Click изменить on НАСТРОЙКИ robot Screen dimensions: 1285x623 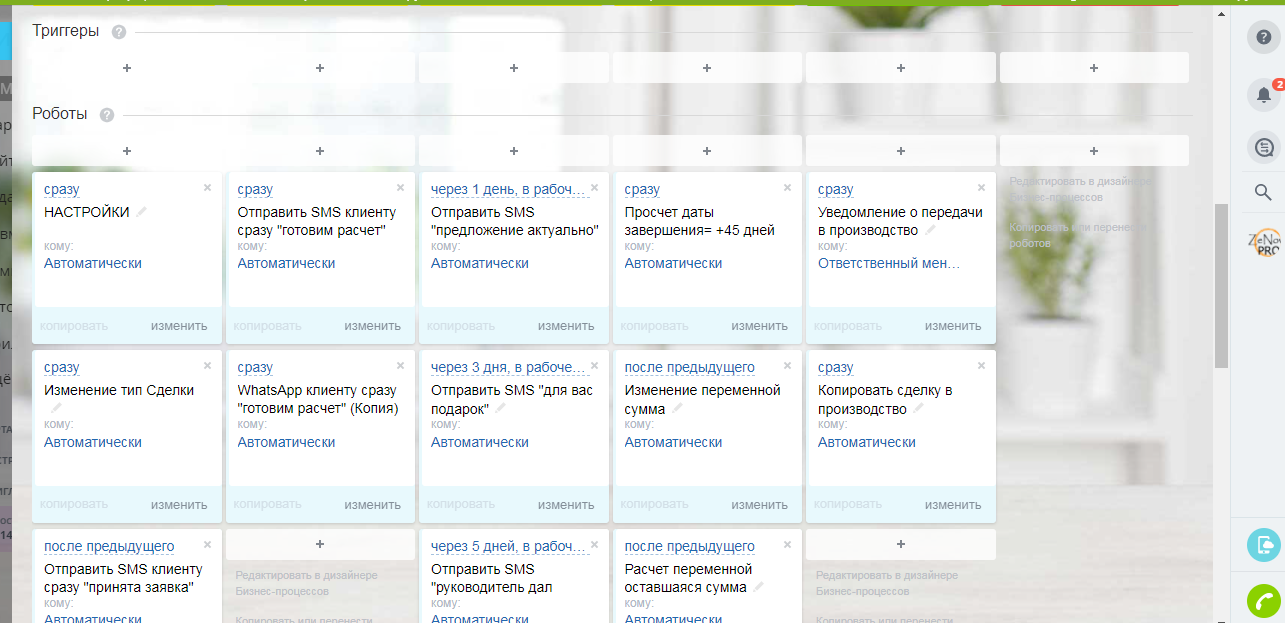pyautogui.click(x=179, y=326)
